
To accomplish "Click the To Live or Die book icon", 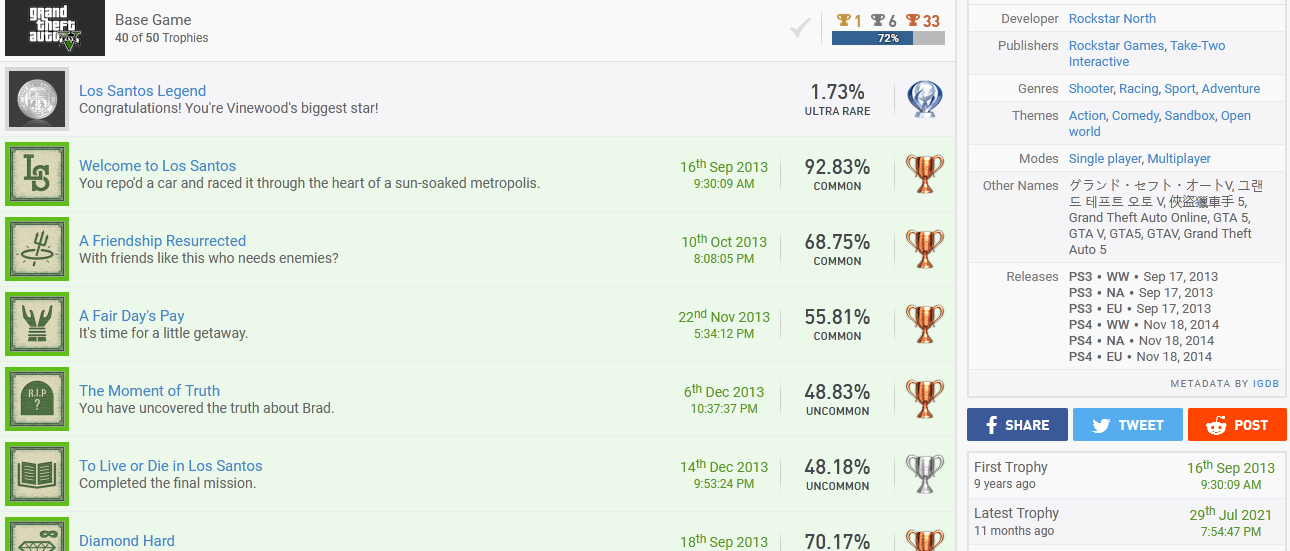I will [37, 474].
